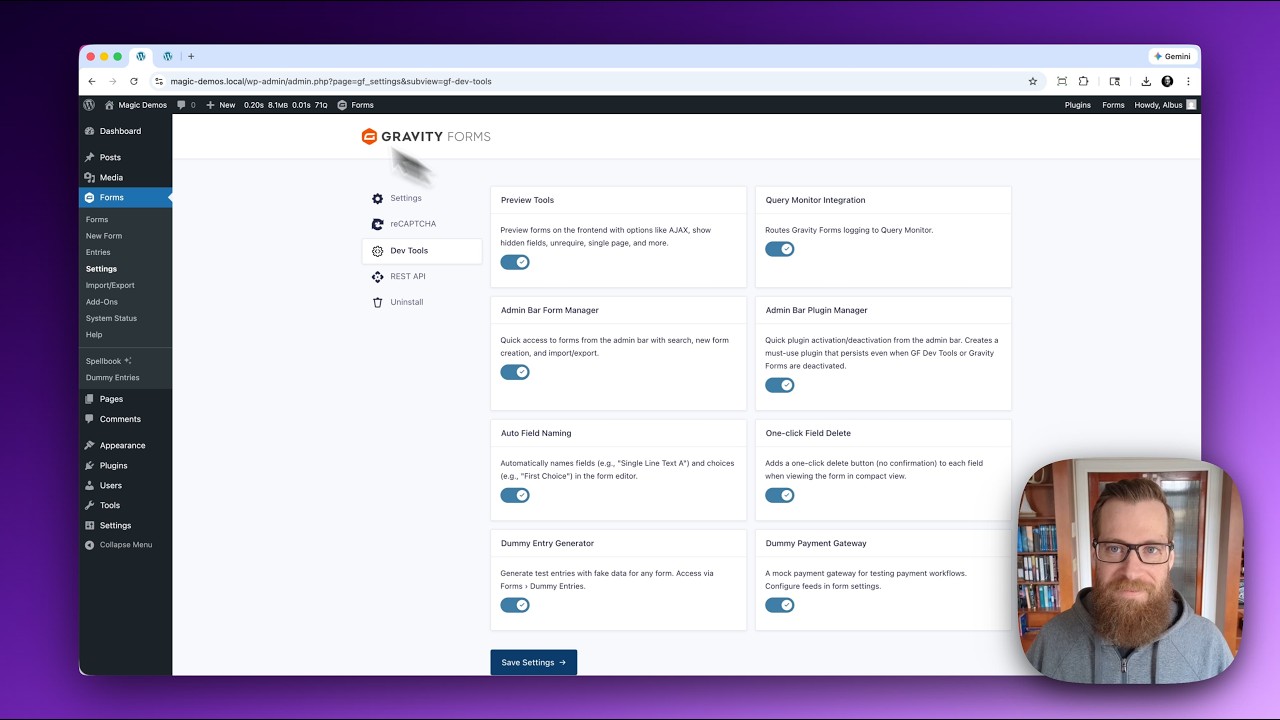Open browser Downloads icon
This screenshot has width=1280, height=720.
coord(1146,81)
